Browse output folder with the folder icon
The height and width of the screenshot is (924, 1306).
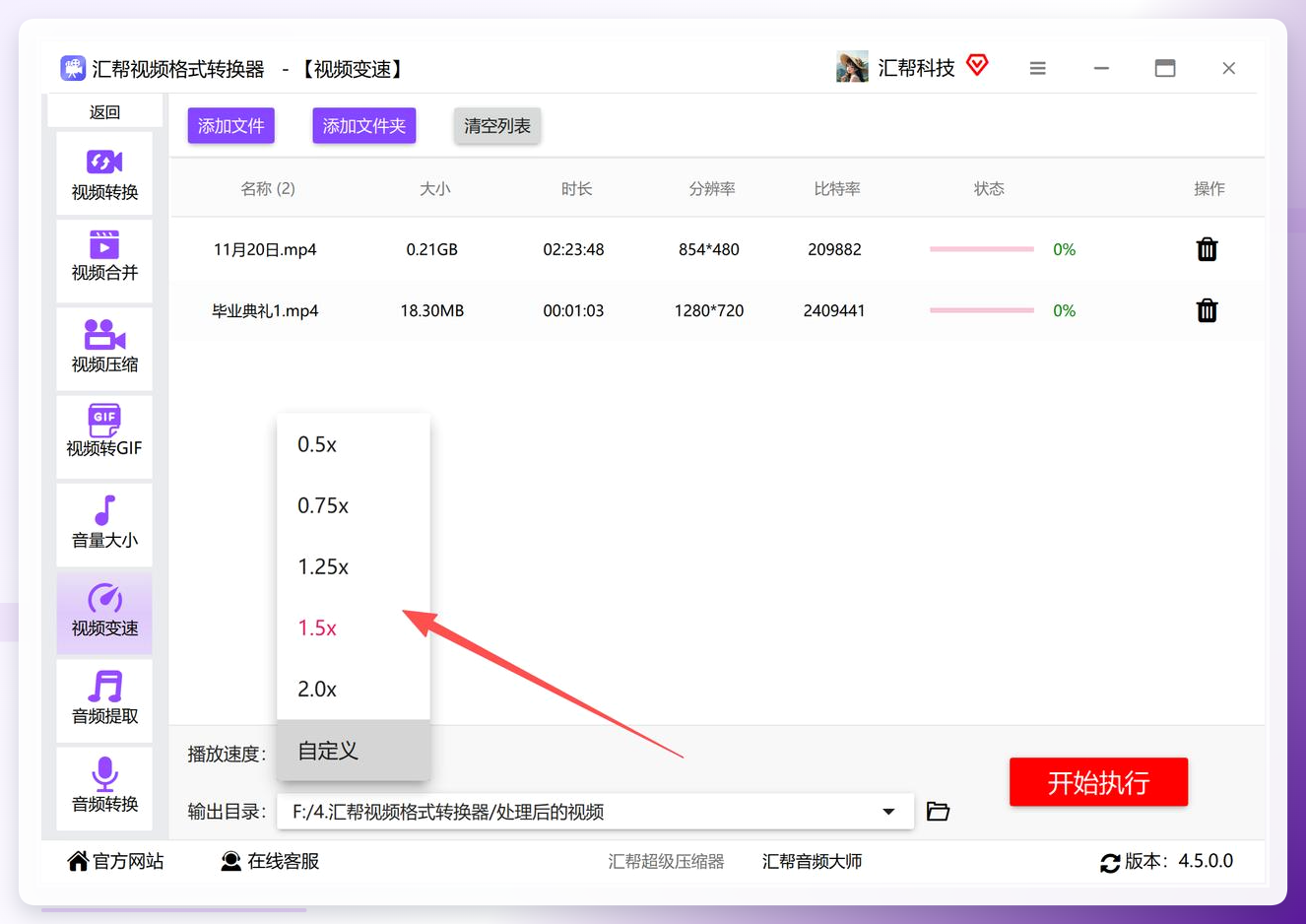[938, 811]
